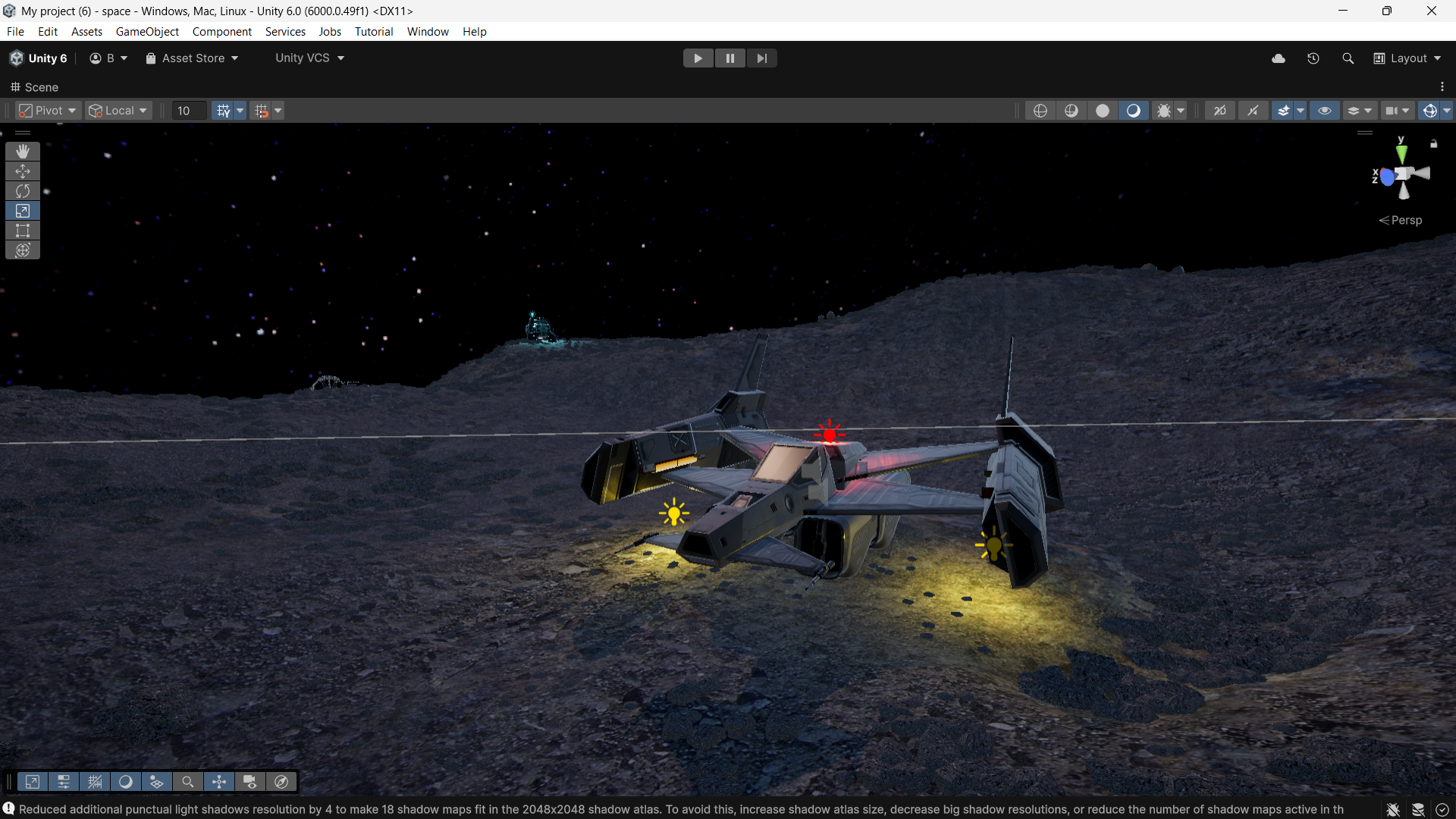Click the debug draw mode bug icon
The width and height of the screenshot is (1456, 819).
[1163, 111]
